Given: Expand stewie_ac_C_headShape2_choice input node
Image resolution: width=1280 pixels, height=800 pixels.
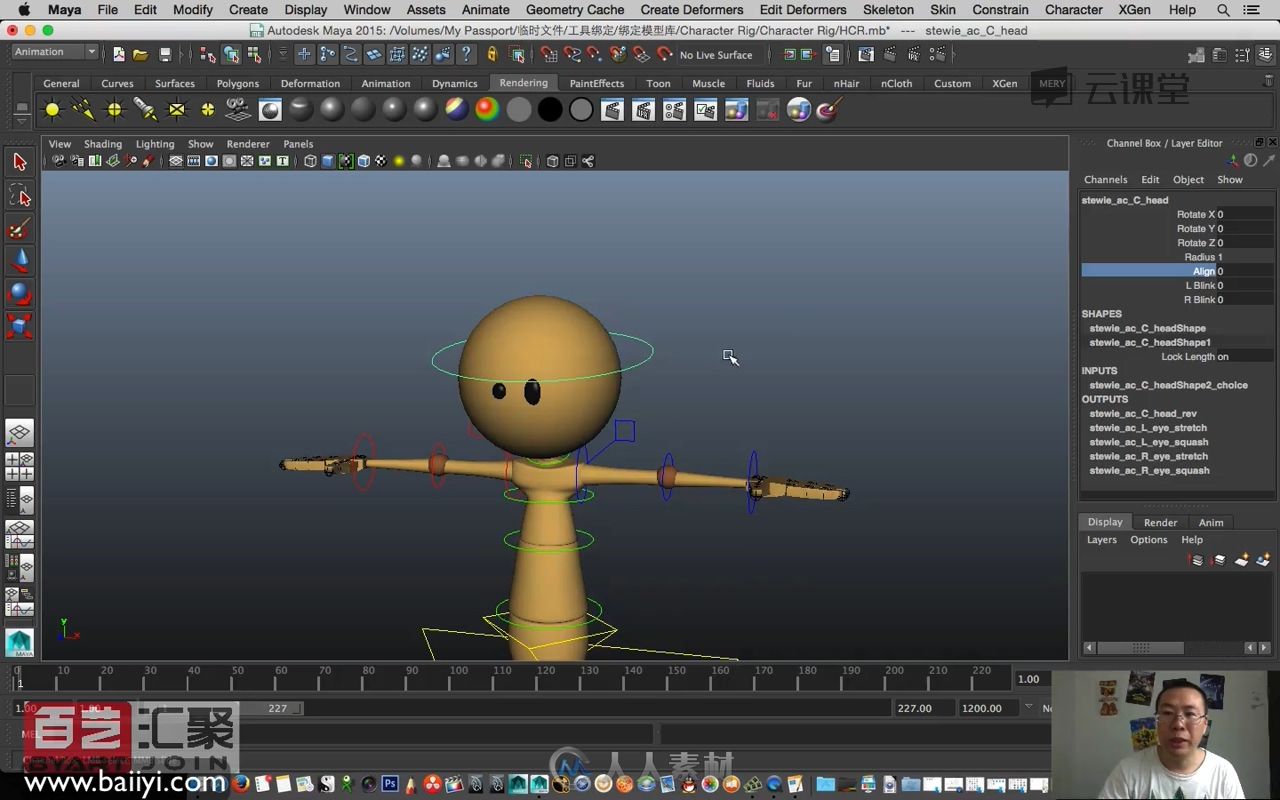Looking at the screenshot, I should [1168, 385].
